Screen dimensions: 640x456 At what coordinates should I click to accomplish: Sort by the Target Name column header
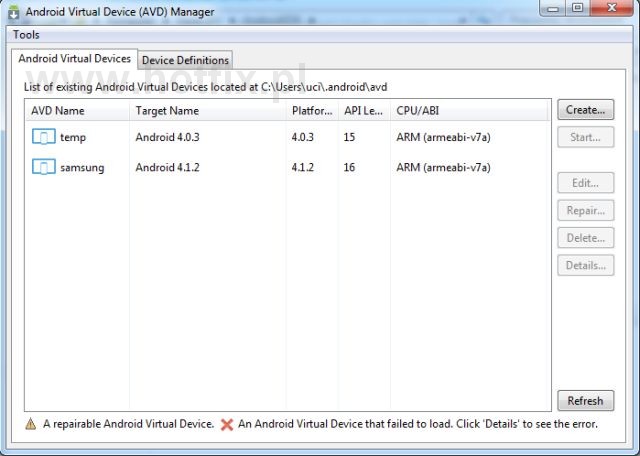point(208,111)
